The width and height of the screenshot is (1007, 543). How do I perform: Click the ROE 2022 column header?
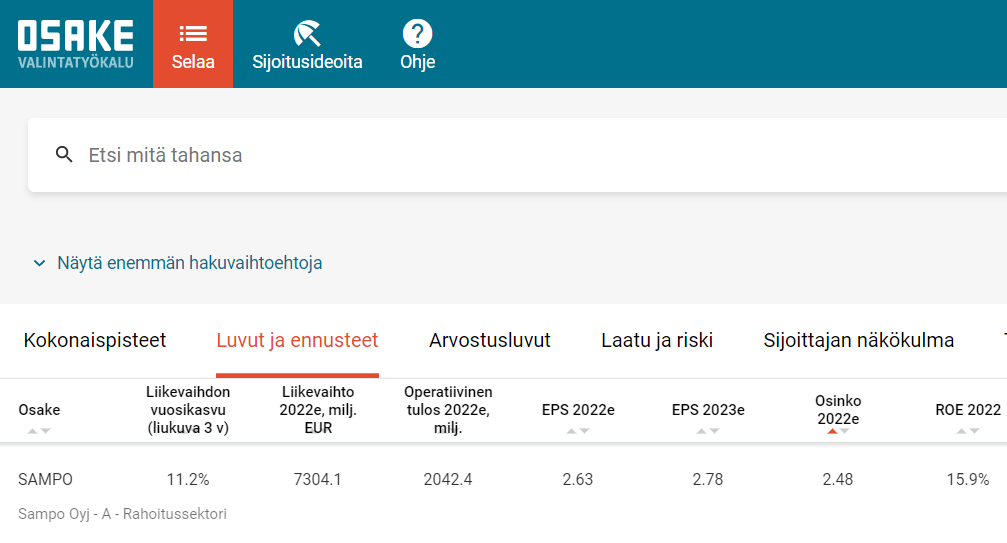(968, 409)
